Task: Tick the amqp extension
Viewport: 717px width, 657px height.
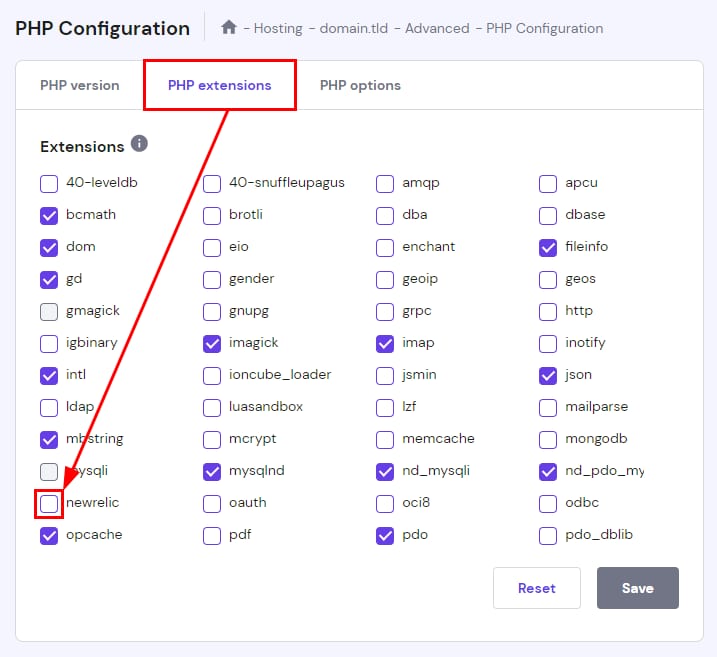Action: [385, 183]
